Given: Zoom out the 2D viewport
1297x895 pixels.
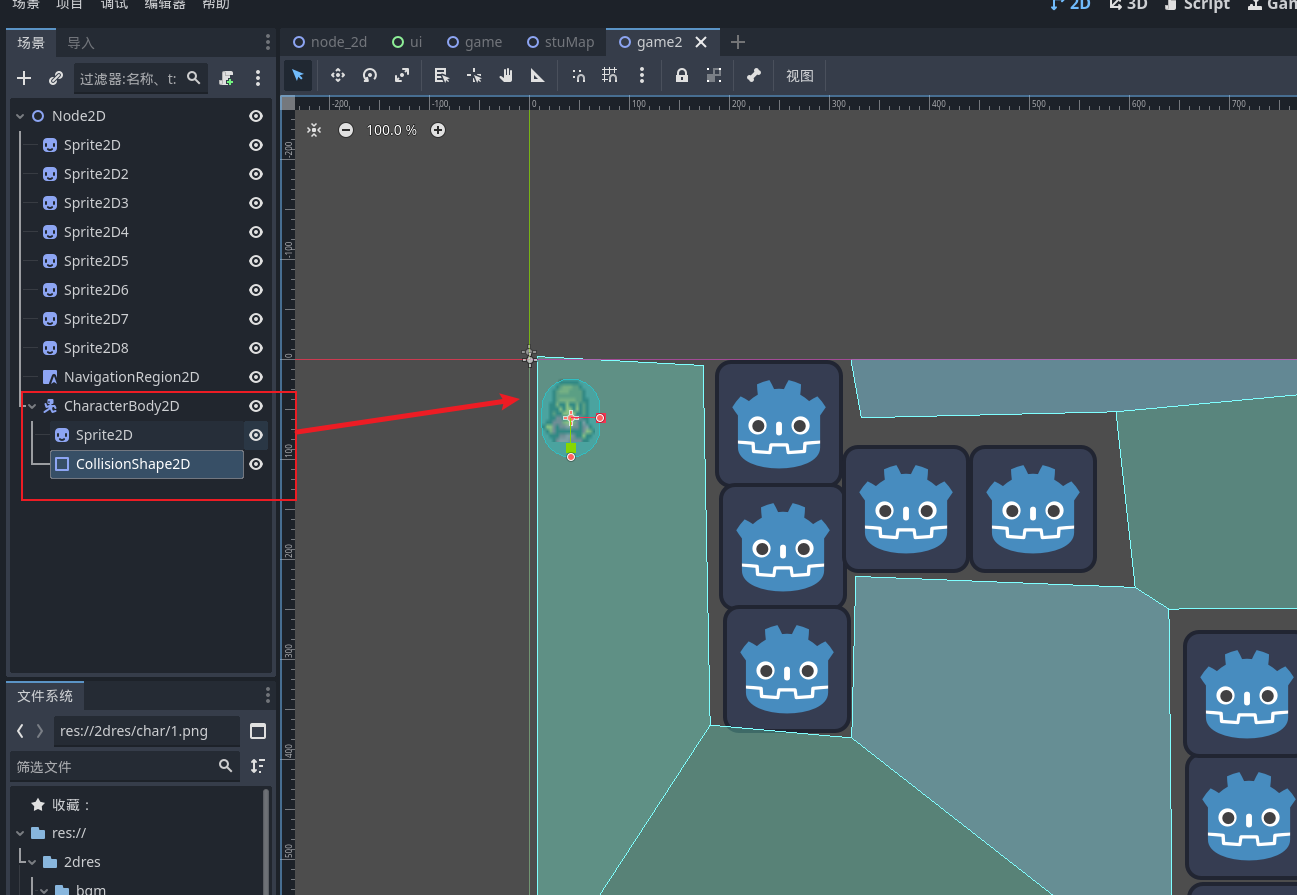Looking at the screenshot, I should [x=346, y=130].
